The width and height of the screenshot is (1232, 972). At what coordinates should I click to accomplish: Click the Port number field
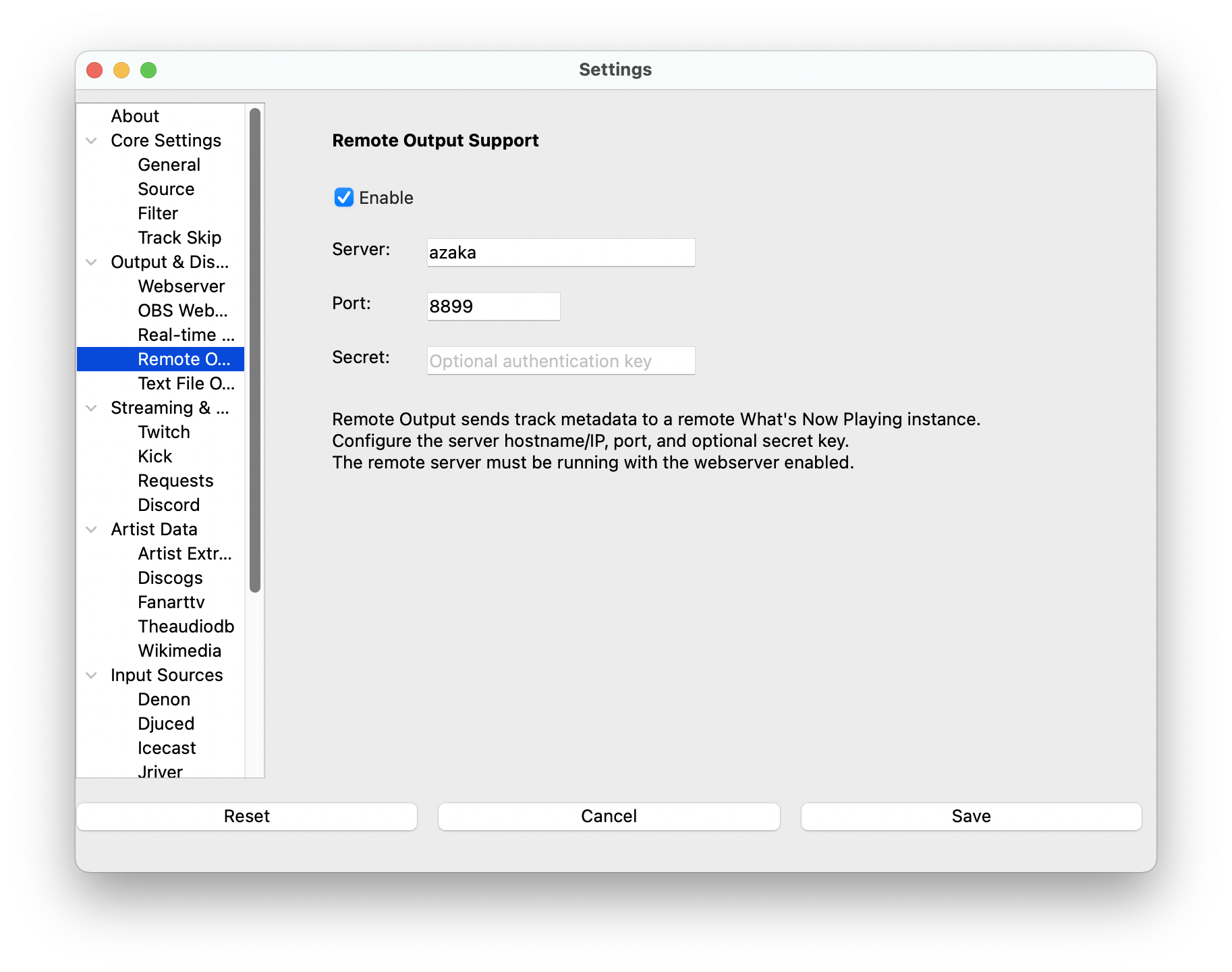coord(493,306)
